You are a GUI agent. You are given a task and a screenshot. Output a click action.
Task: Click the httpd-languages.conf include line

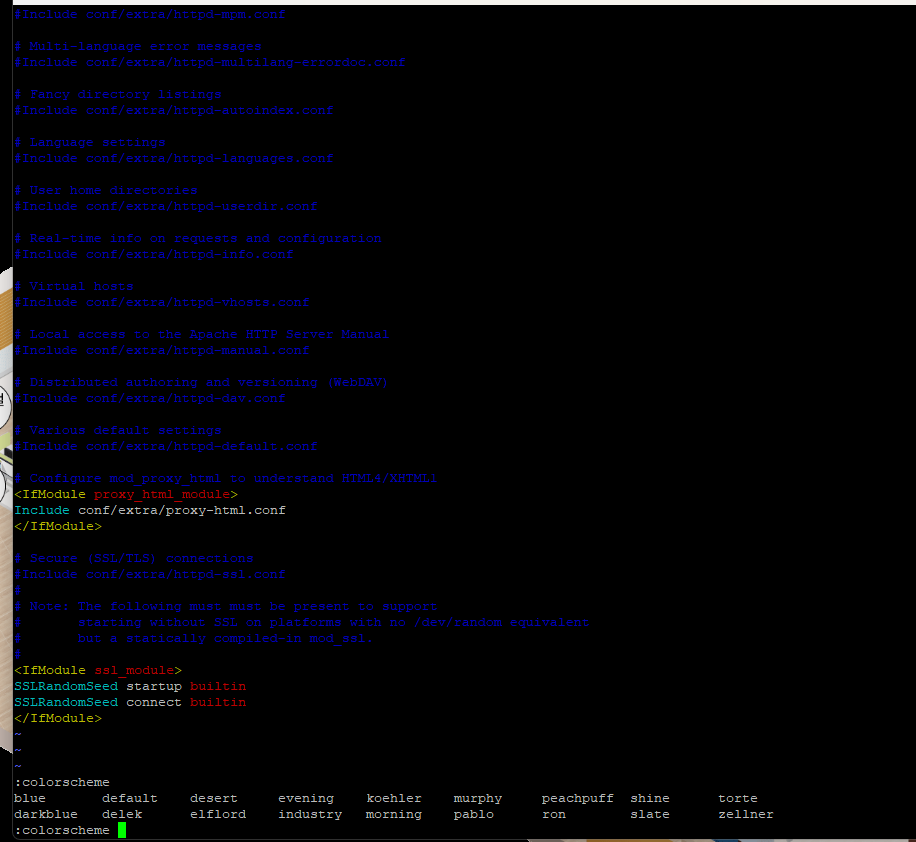click(x=174, y=158)
